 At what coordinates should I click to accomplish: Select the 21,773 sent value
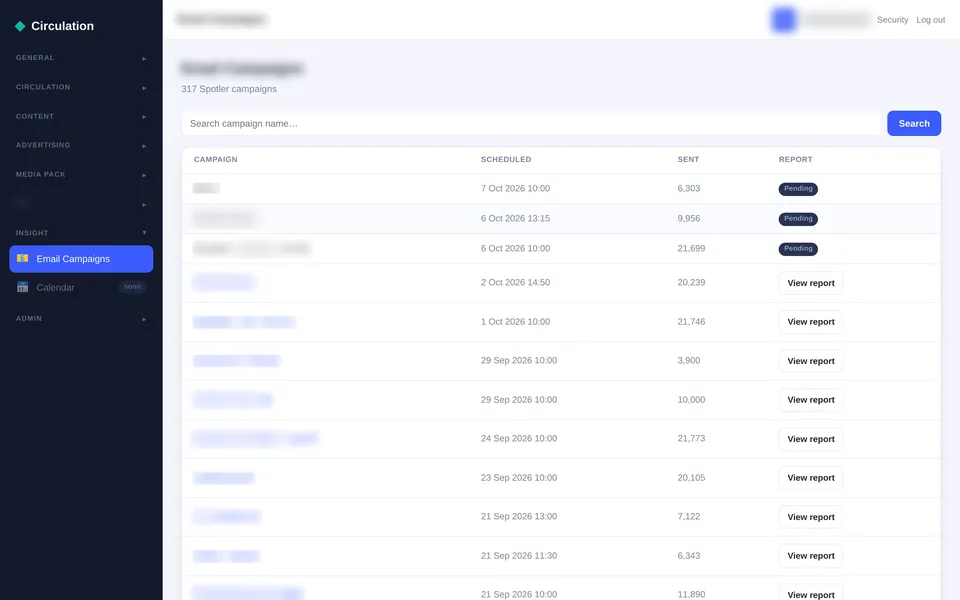click(691, 438)
